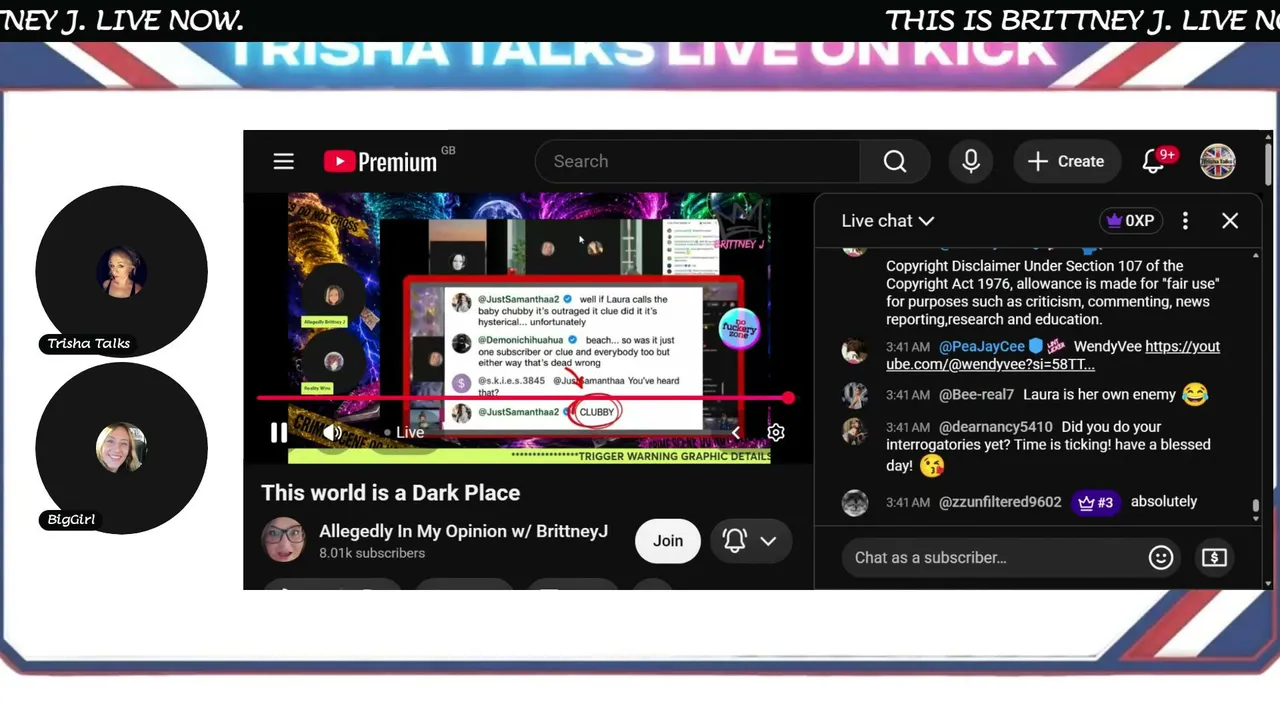Viewport: 1280px width, 720px height.
Task: Click the magnifying glass search button
Action: (x=895, y=161)
